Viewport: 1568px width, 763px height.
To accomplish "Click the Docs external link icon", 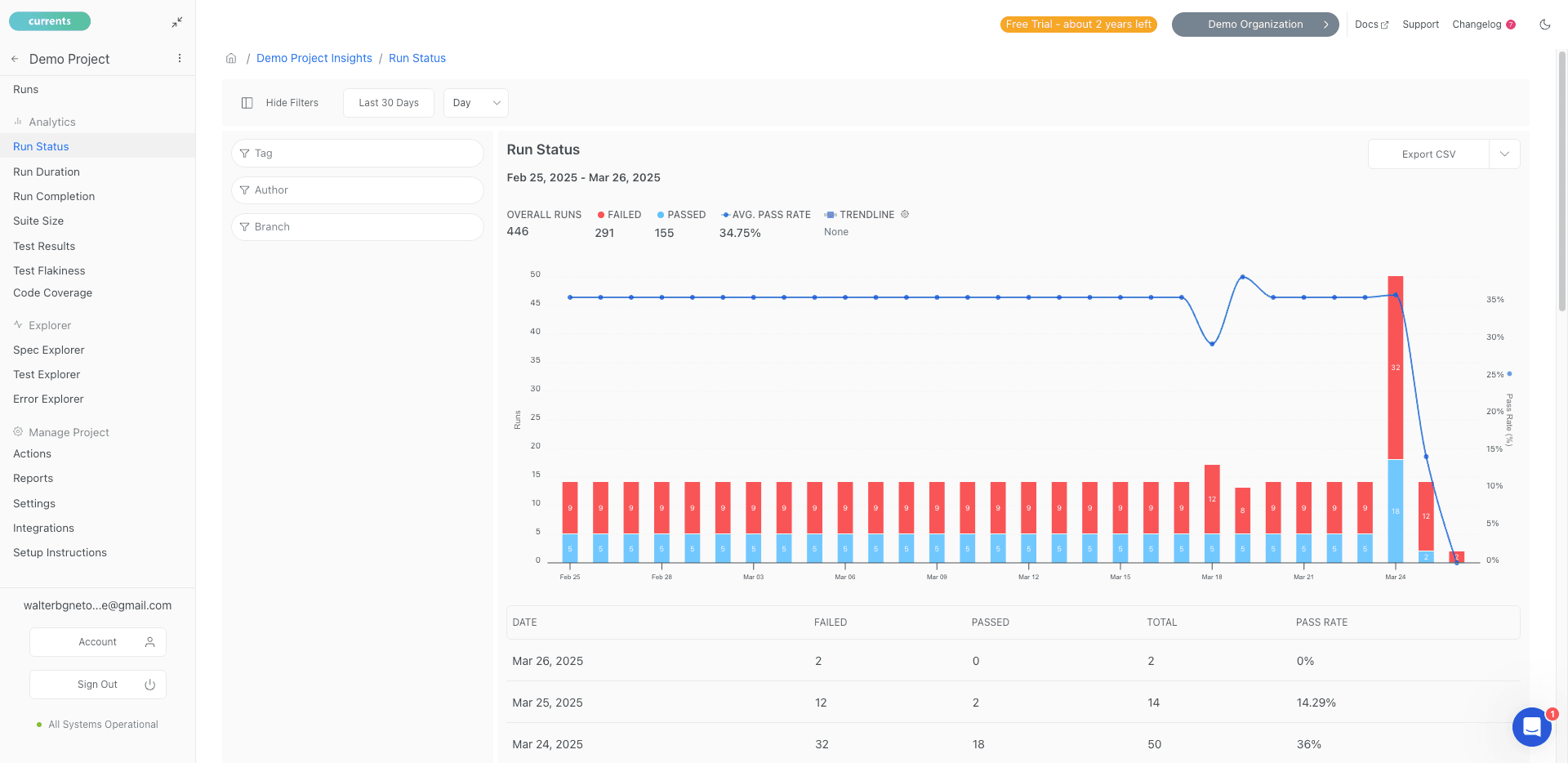I will pos(1384,25).
